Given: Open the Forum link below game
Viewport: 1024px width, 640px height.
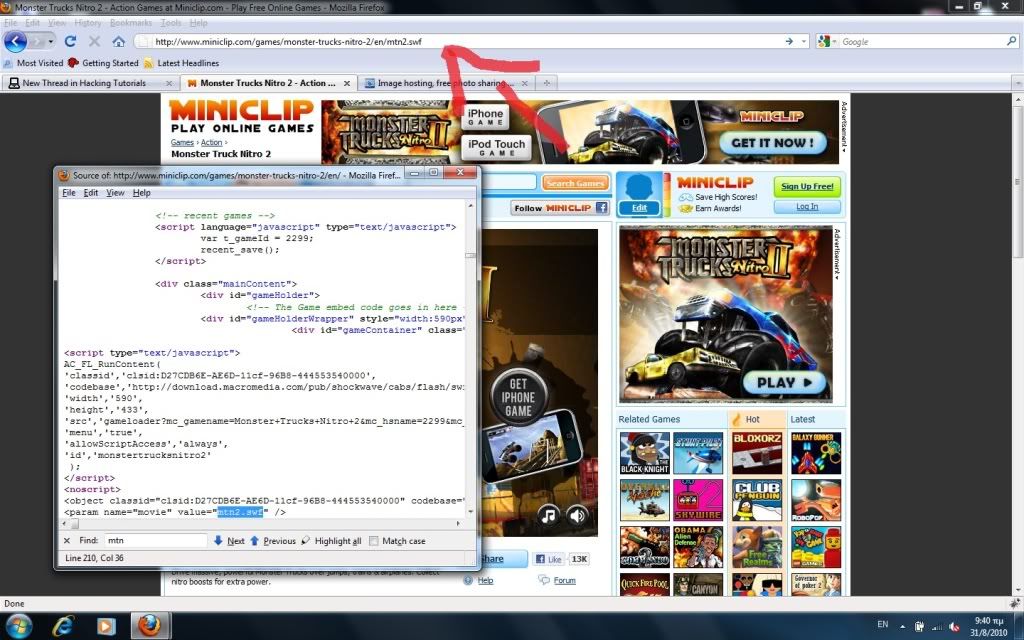Looking at the screenshot, I should (564, 580).
